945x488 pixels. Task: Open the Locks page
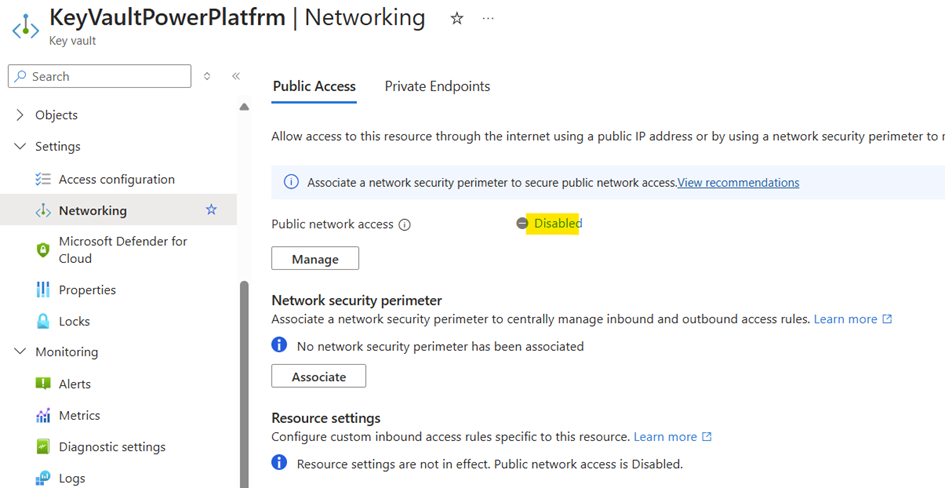[x=74, y=321]
